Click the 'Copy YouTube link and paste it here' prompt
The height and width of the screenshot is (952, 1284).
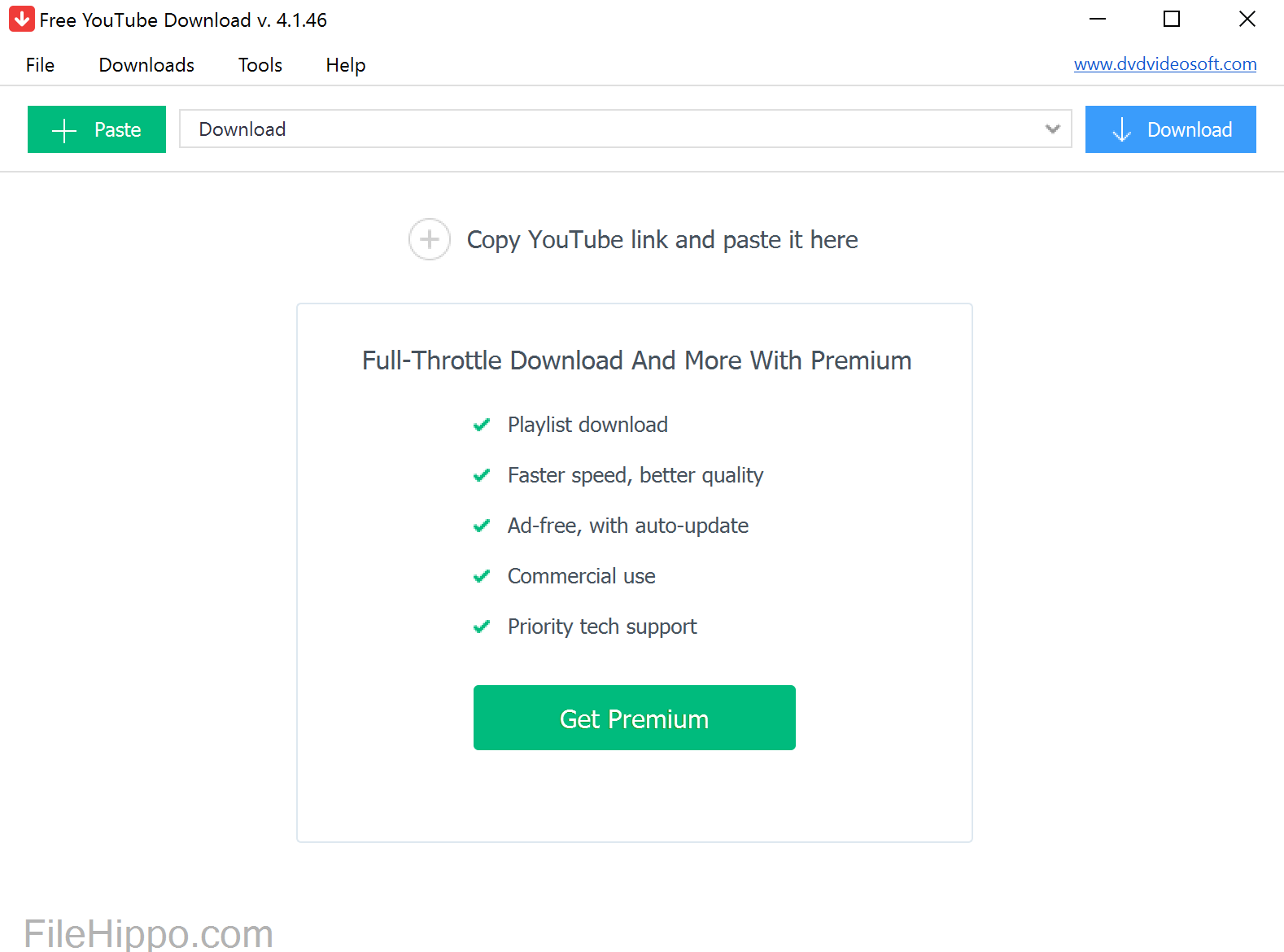point(662,240)
